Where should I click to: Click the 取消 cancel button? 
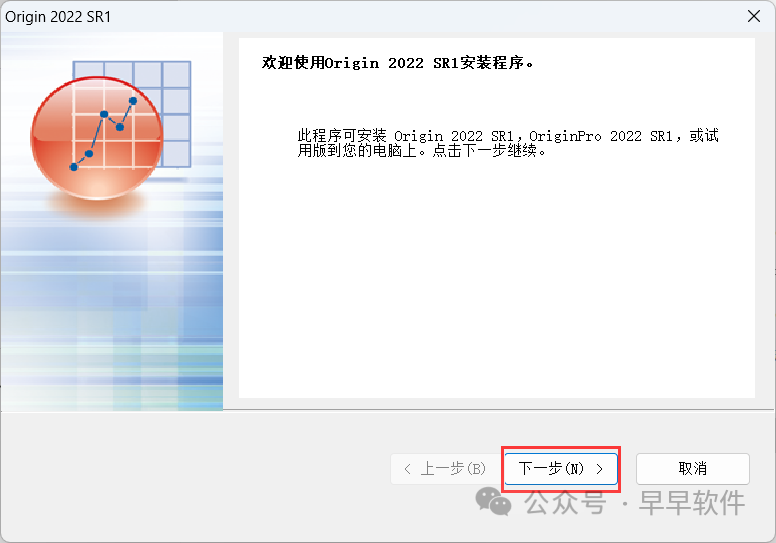pos(692,468)
